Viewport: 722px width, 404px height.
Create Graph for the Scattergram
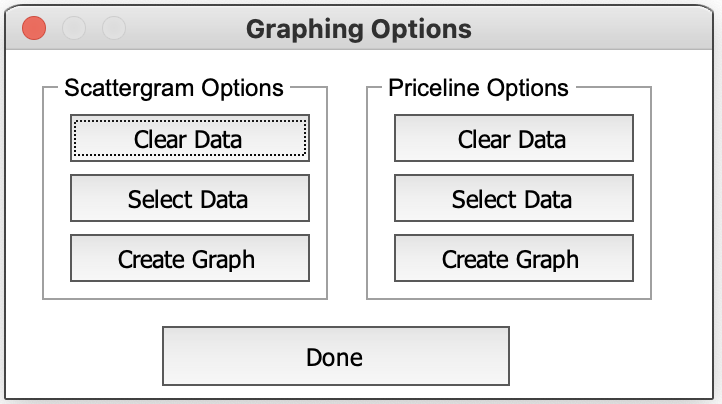(189, 259)
